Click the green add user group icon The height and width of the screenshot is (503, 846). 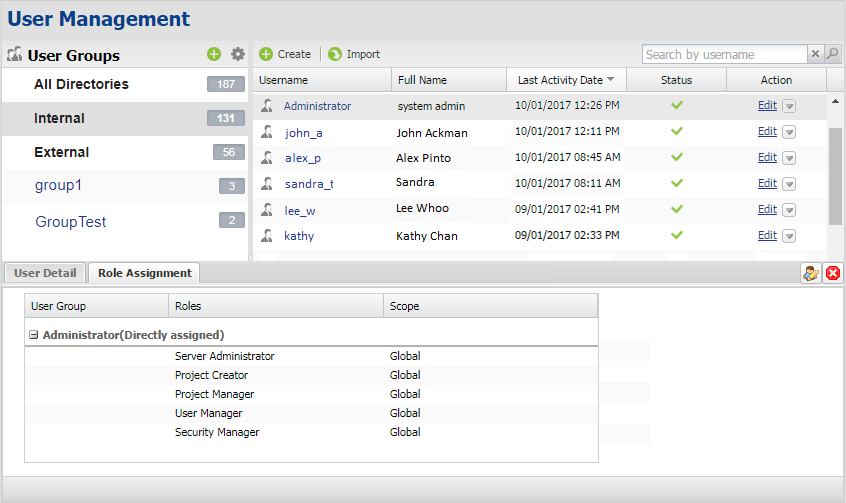[x=214, y=55]
